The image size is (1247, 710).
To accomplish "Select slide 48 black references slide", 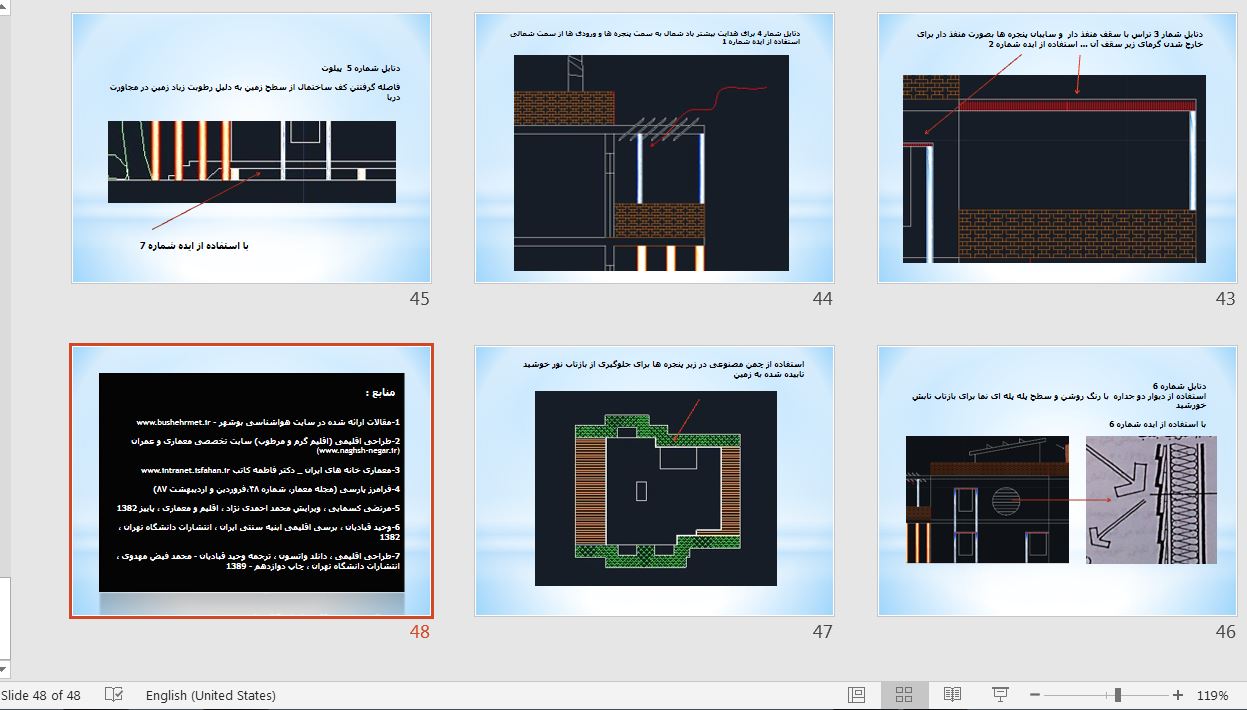I will click(x=251, y=480).
